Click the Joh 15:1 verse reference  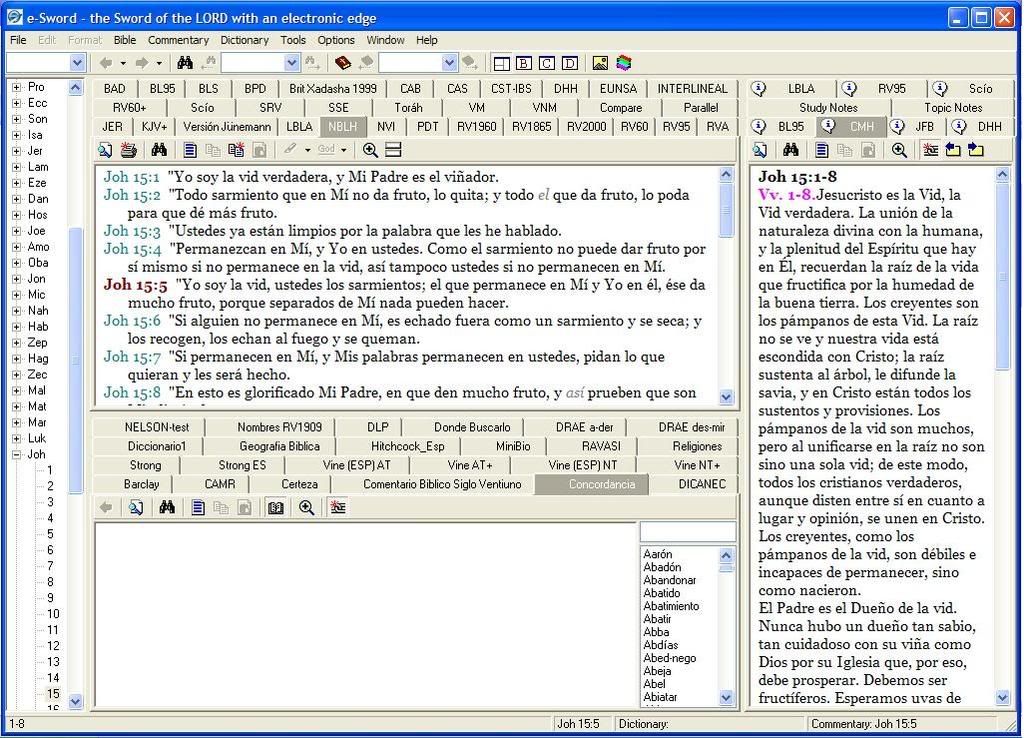132,177
